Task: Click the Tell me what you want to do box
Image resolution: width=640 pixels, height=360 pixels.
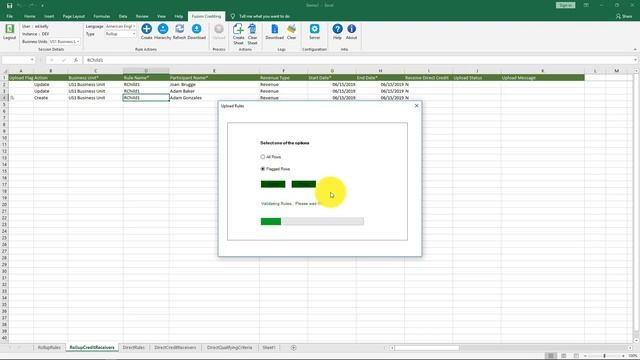Action: [x=264, y=16]
